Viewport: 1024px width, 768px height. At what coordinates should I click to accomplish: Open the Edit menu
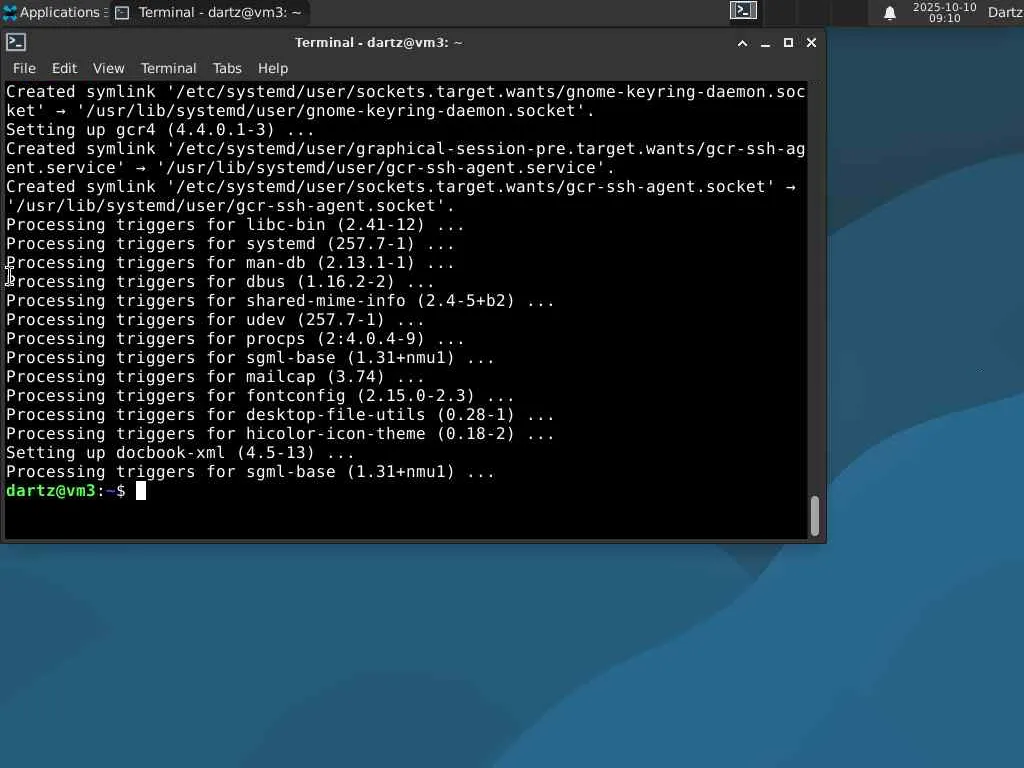click(x=64, y=69)
